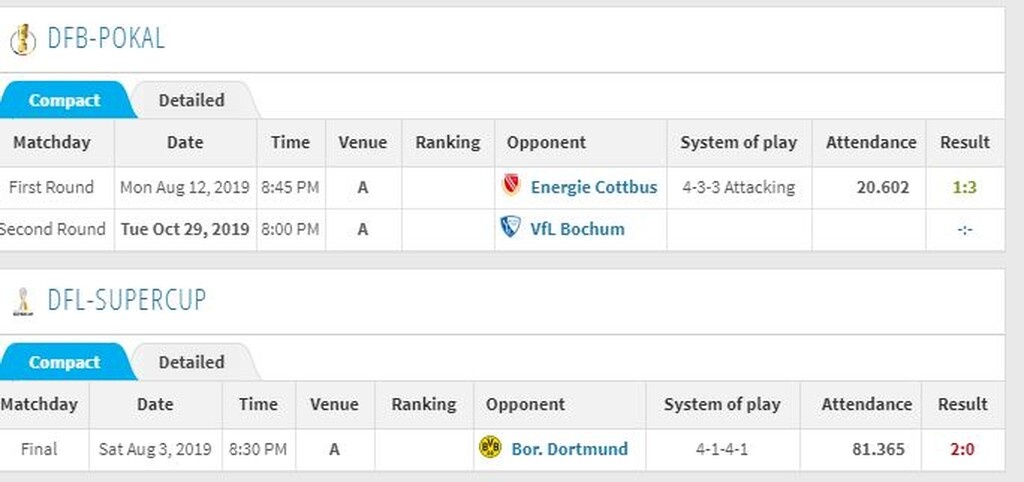Open the 2:0 Supercup result link
The image size is (1024, 482).
[962, 449]
